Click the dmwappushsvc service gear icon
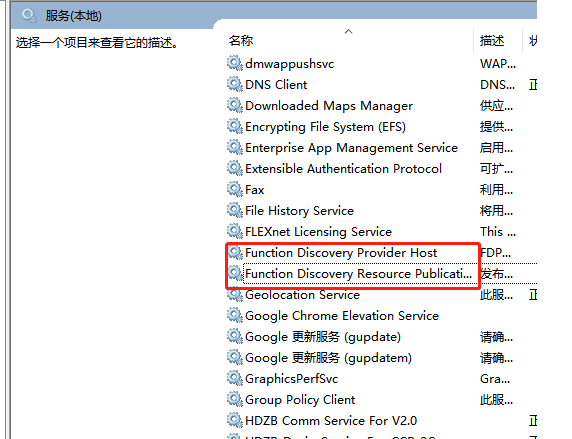572x439 pixels. (235, 63)
